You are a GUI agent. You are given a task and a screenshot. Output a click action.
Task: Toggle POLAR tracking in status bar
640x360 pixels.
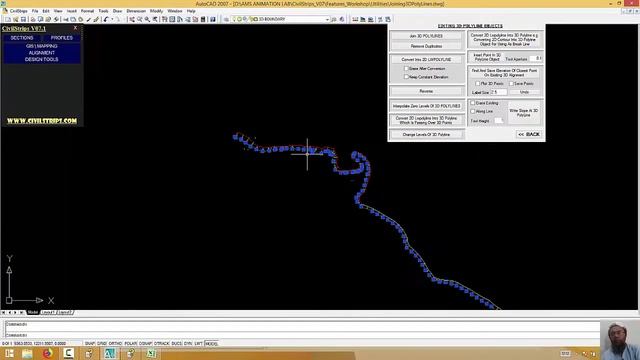coord(130,344)
